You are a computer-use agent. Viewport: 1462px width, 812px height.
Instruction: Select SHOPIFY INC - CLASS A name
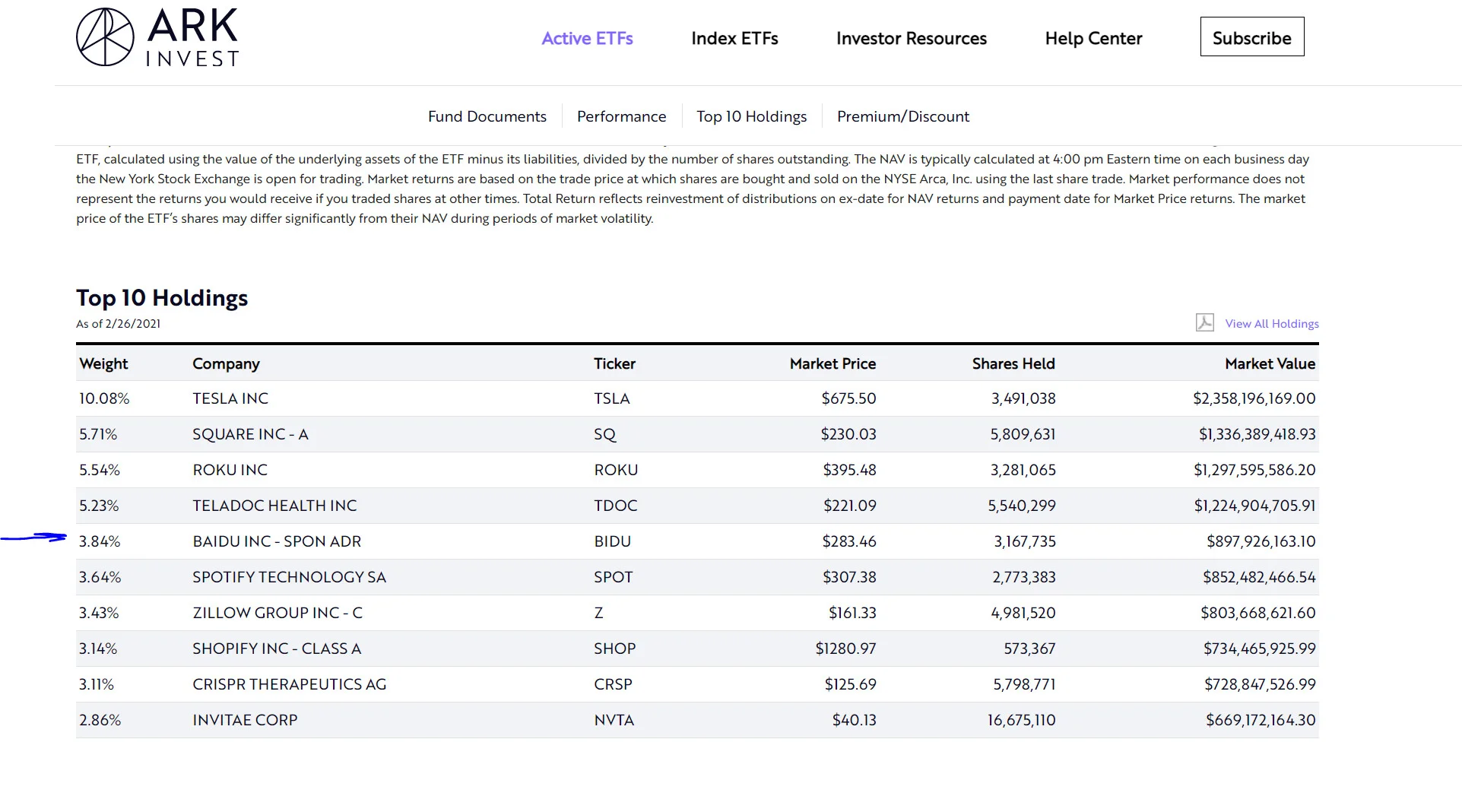pos(277,649)
